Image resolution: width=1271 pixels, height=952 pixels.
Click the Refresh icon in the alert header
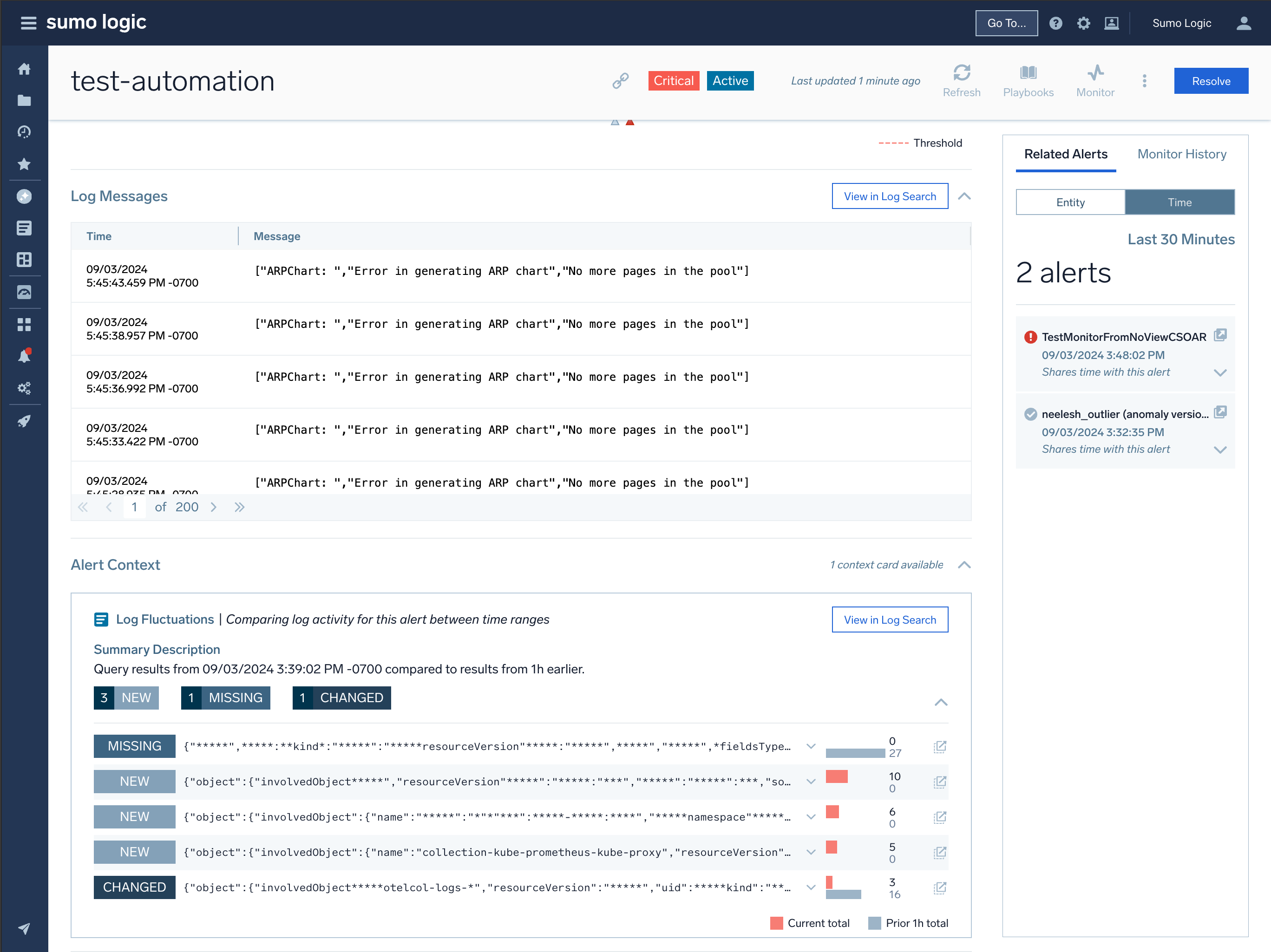tap(961, 73)
